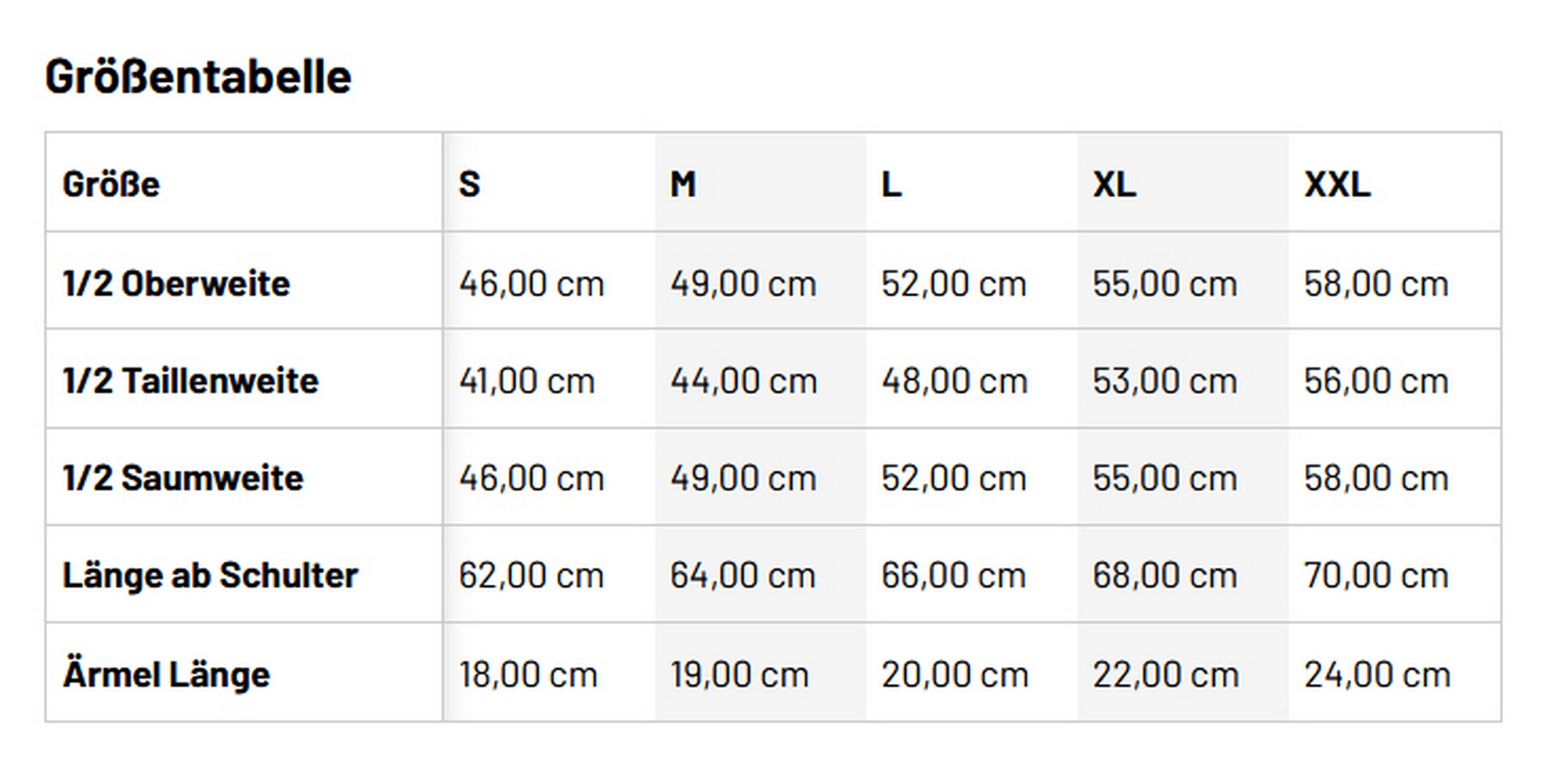Select the 70,00 cm cell for XXL
Screen dimensions: 1568x784
point(1376,576)
